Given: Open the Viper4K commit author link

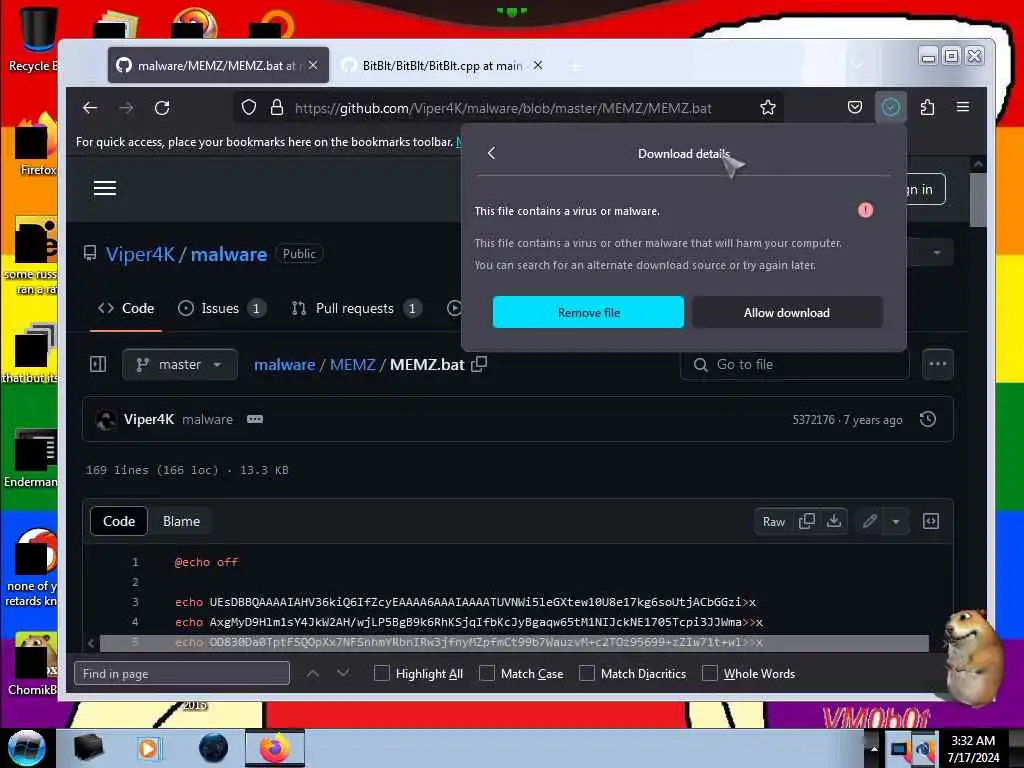Looking at the screenshot, I should point(149,419).
